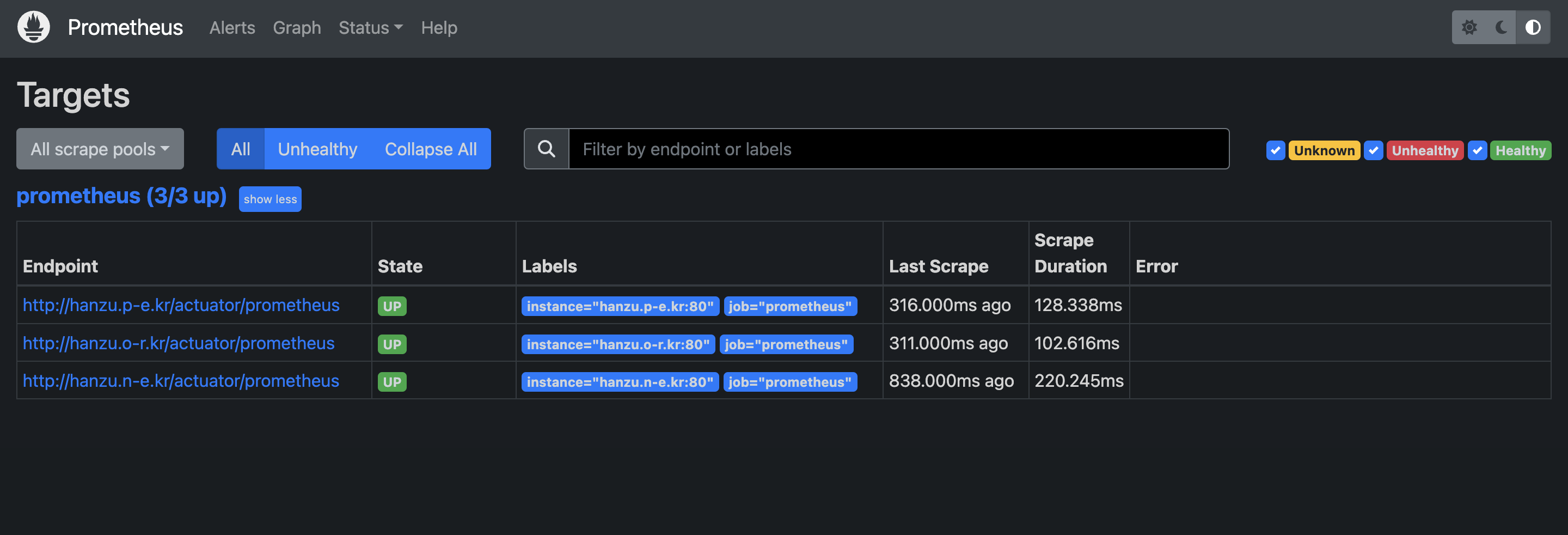Select the All targets filter button
The height and width of the screenshot is (535, 1568).
click(x=241, y=149)
